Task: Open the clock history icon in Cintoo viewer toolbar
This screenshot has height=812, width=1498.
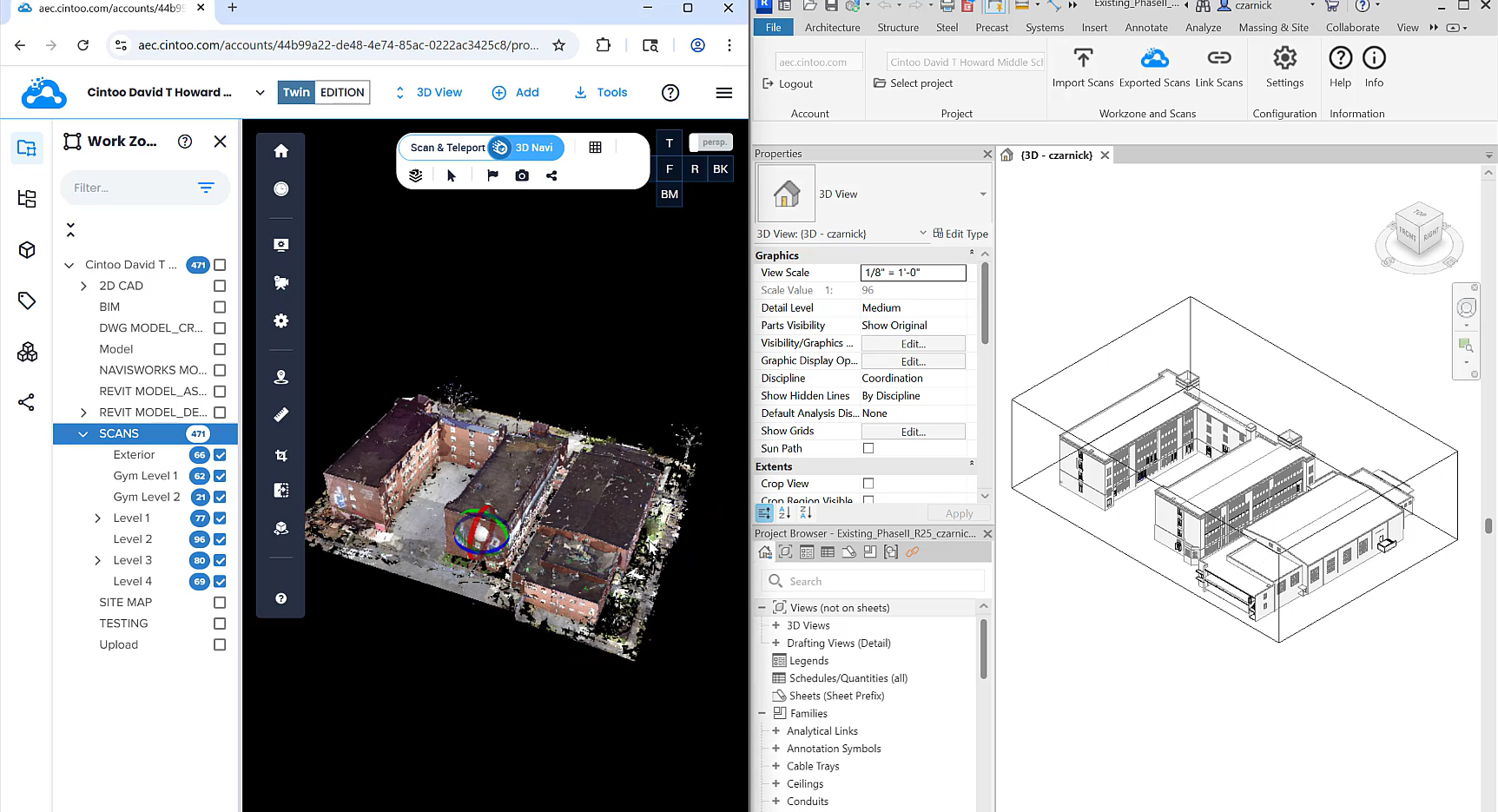Action: click(x=280, y=188)
